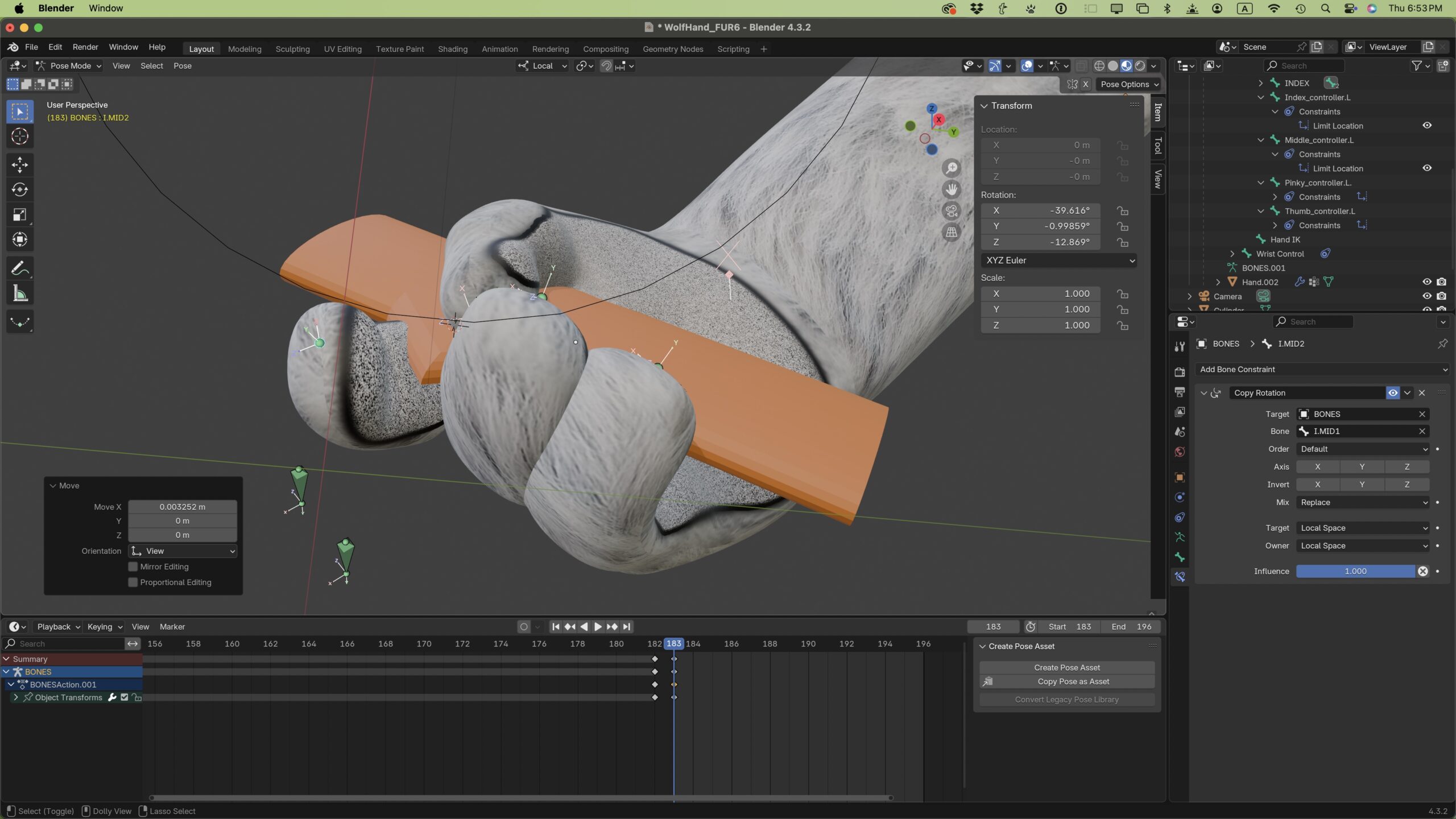Click the Create Pose Asset button
This screenshot has height=819, width=1456.
[x=1066, y=667]
